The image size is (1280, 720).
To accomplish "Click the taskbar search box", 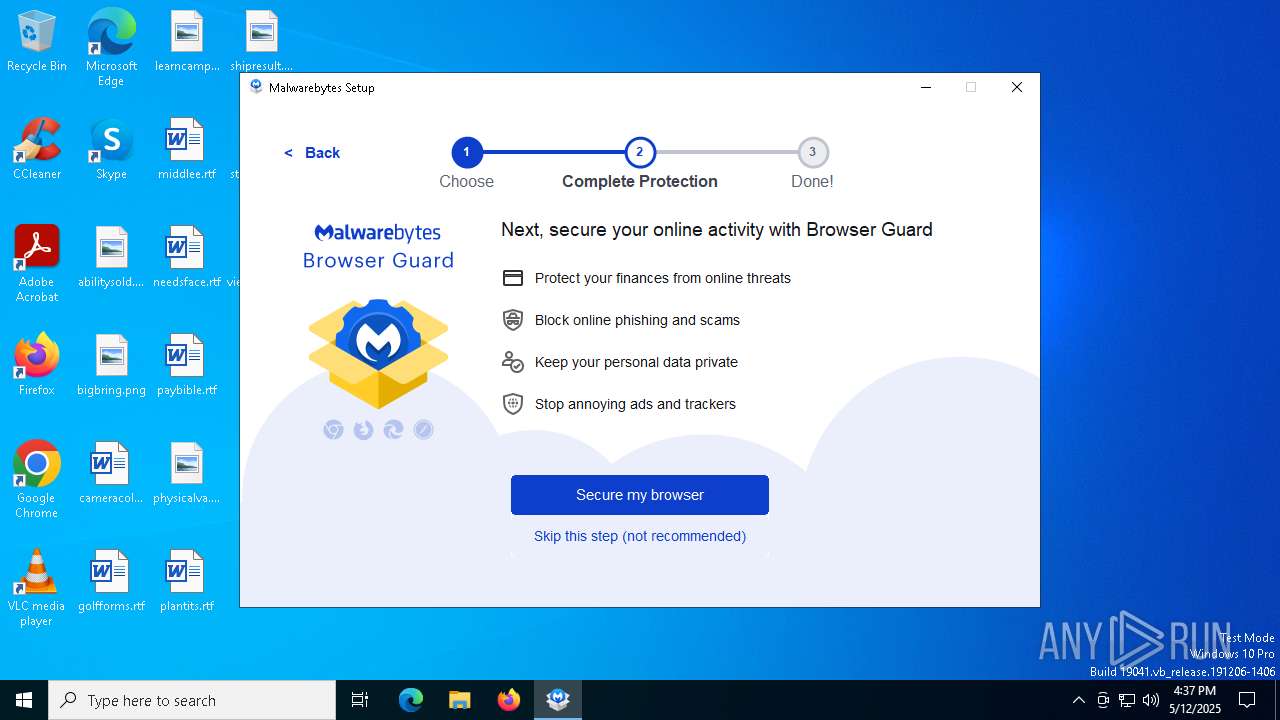I will click(192, 700).
